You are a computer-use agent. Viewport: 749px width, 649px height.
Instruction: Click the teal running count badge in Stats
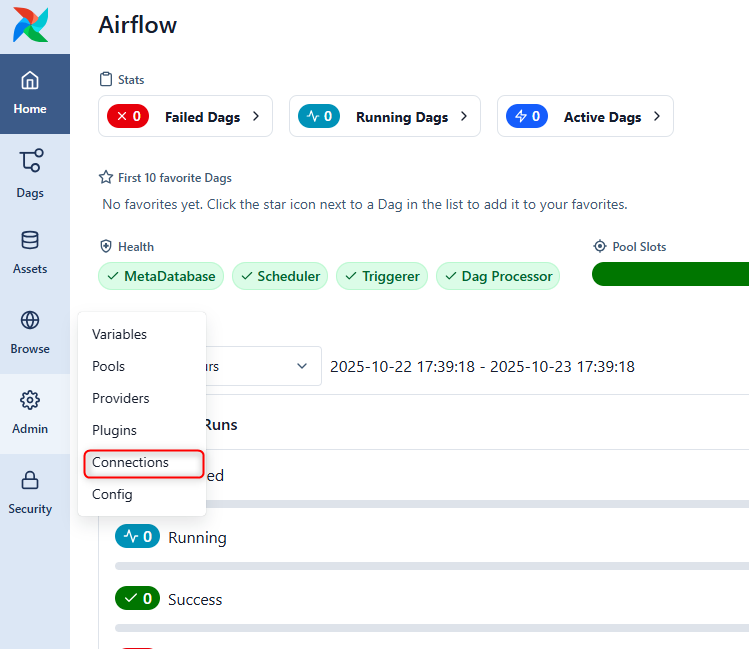[319, 116]
